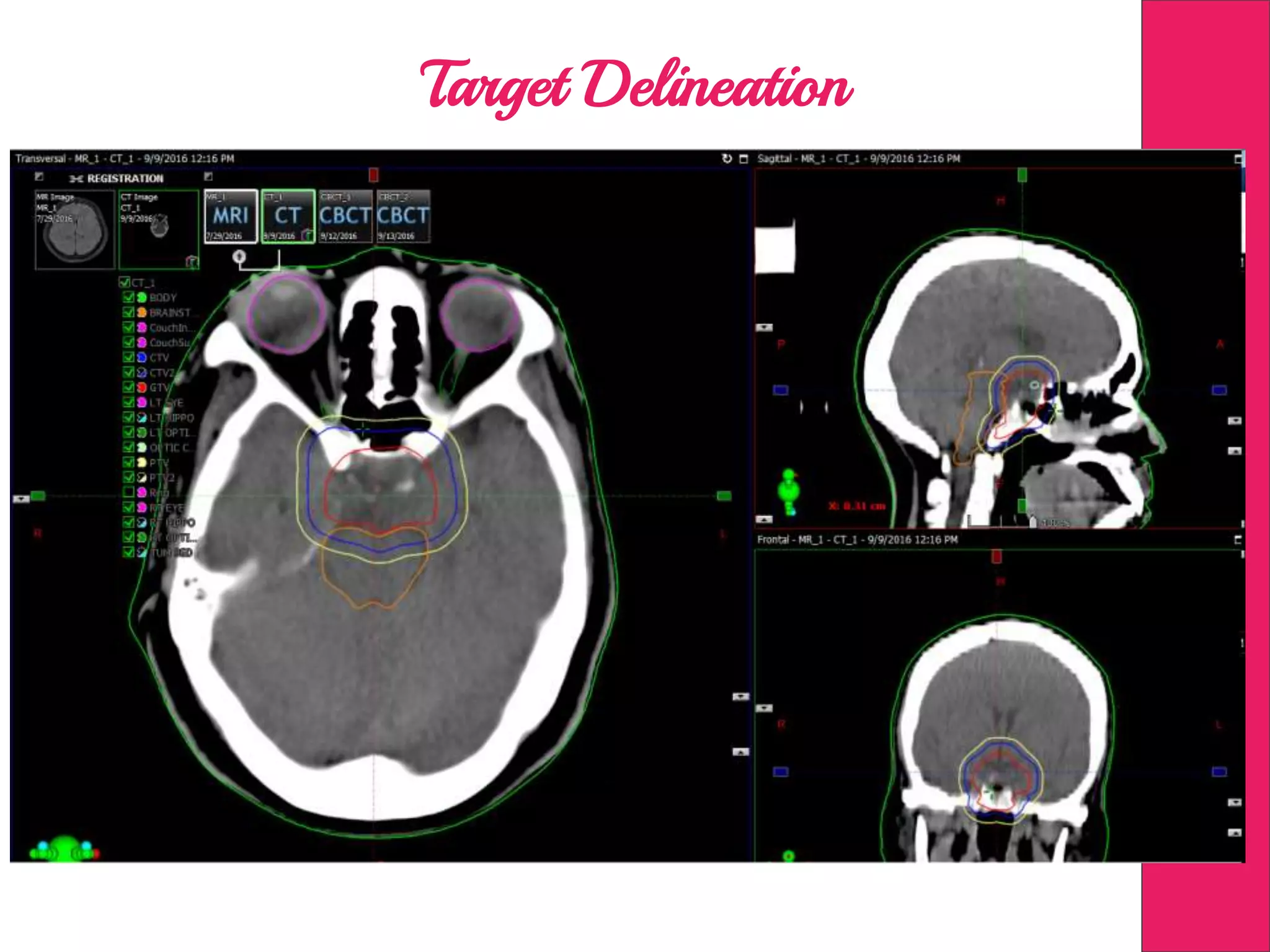Toggle the OPTIC C structure checkbox

point(128,447)
